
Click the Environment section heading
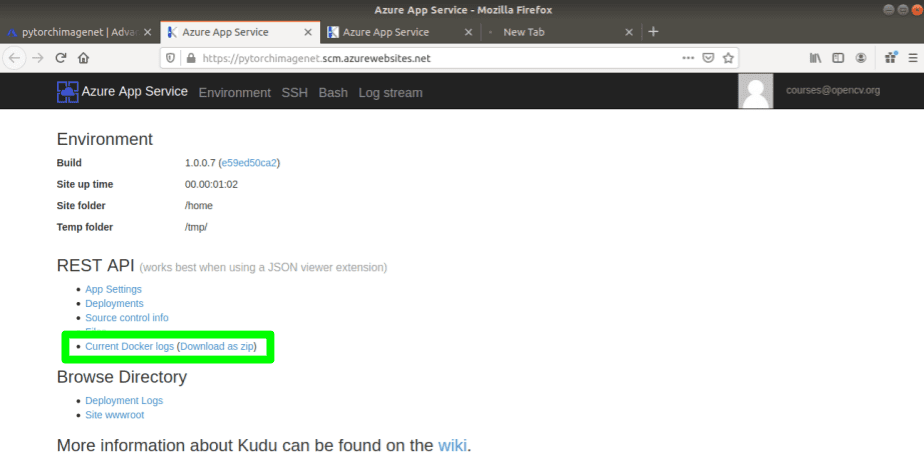[104, 139]
